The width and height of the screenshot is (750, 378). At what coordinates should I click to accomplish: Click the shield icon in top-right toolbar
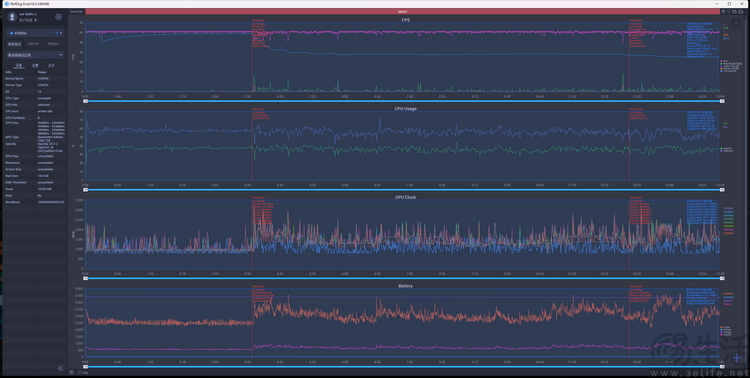723,11
